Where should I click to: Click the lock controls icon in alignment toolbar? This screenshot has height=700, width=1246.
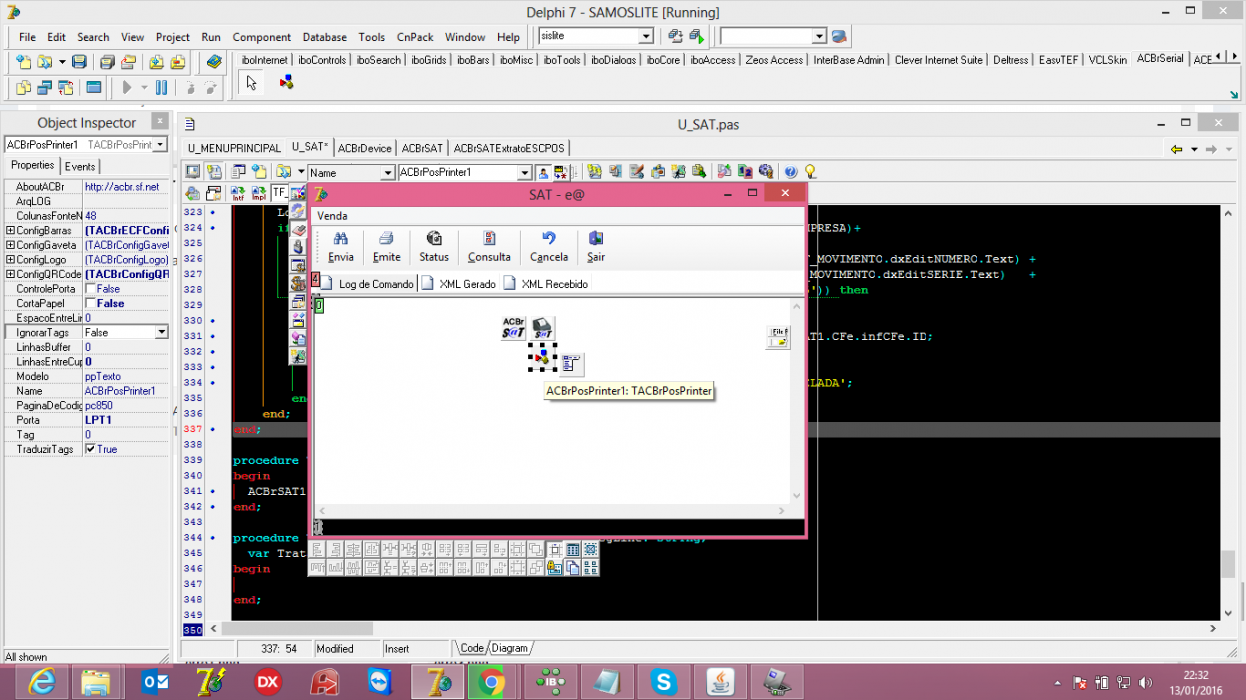pos(554,568)
